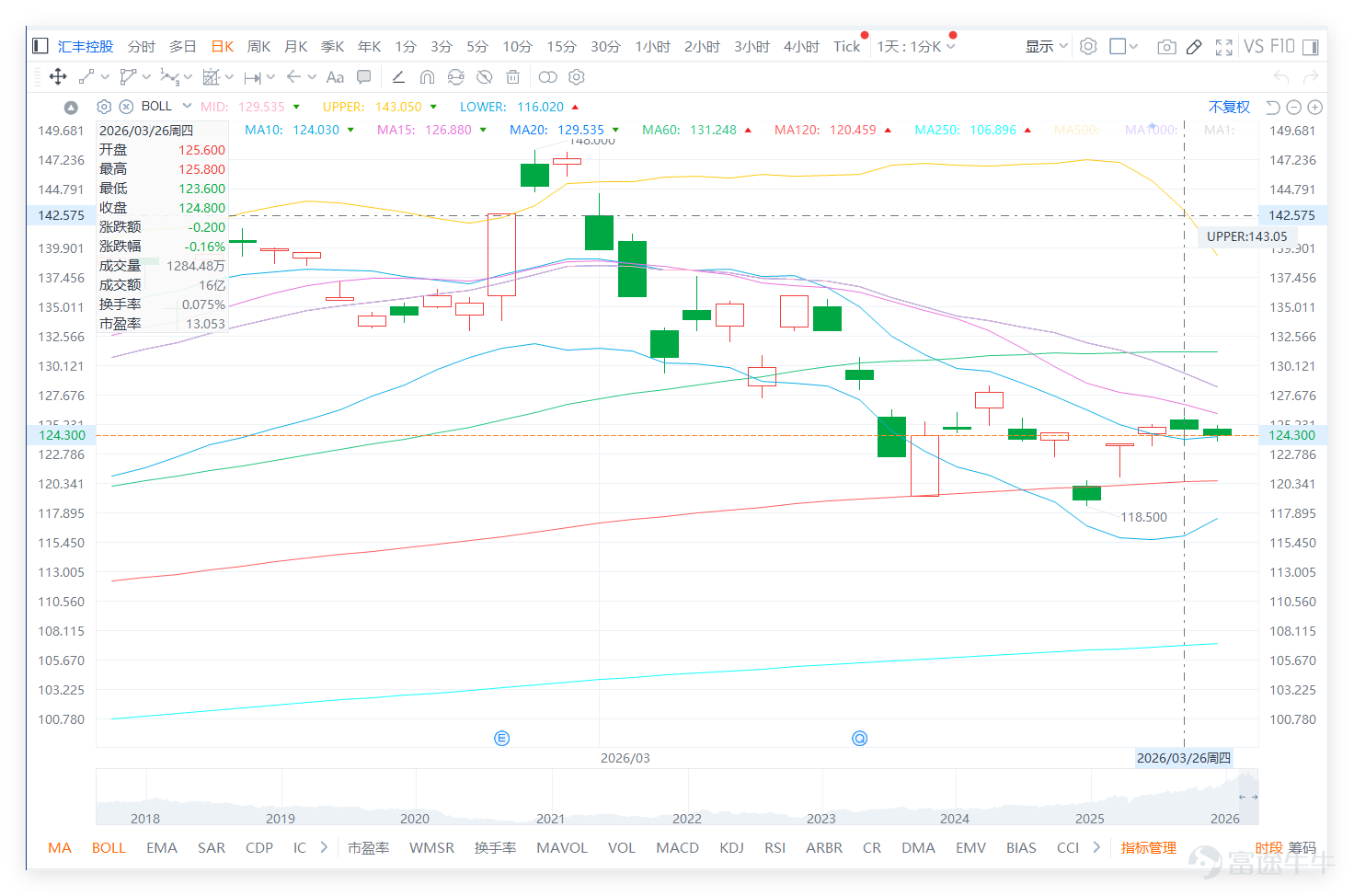Open 指标管理 indicator management

[x=1148, y=847]
